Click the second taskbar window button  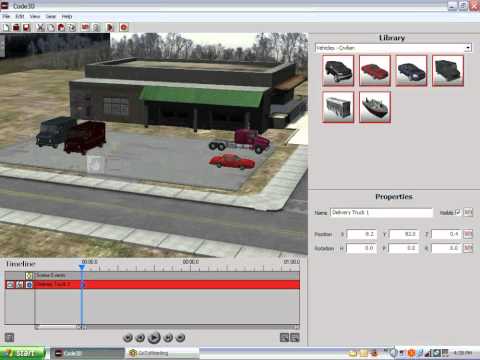click(x=163, y=353)
